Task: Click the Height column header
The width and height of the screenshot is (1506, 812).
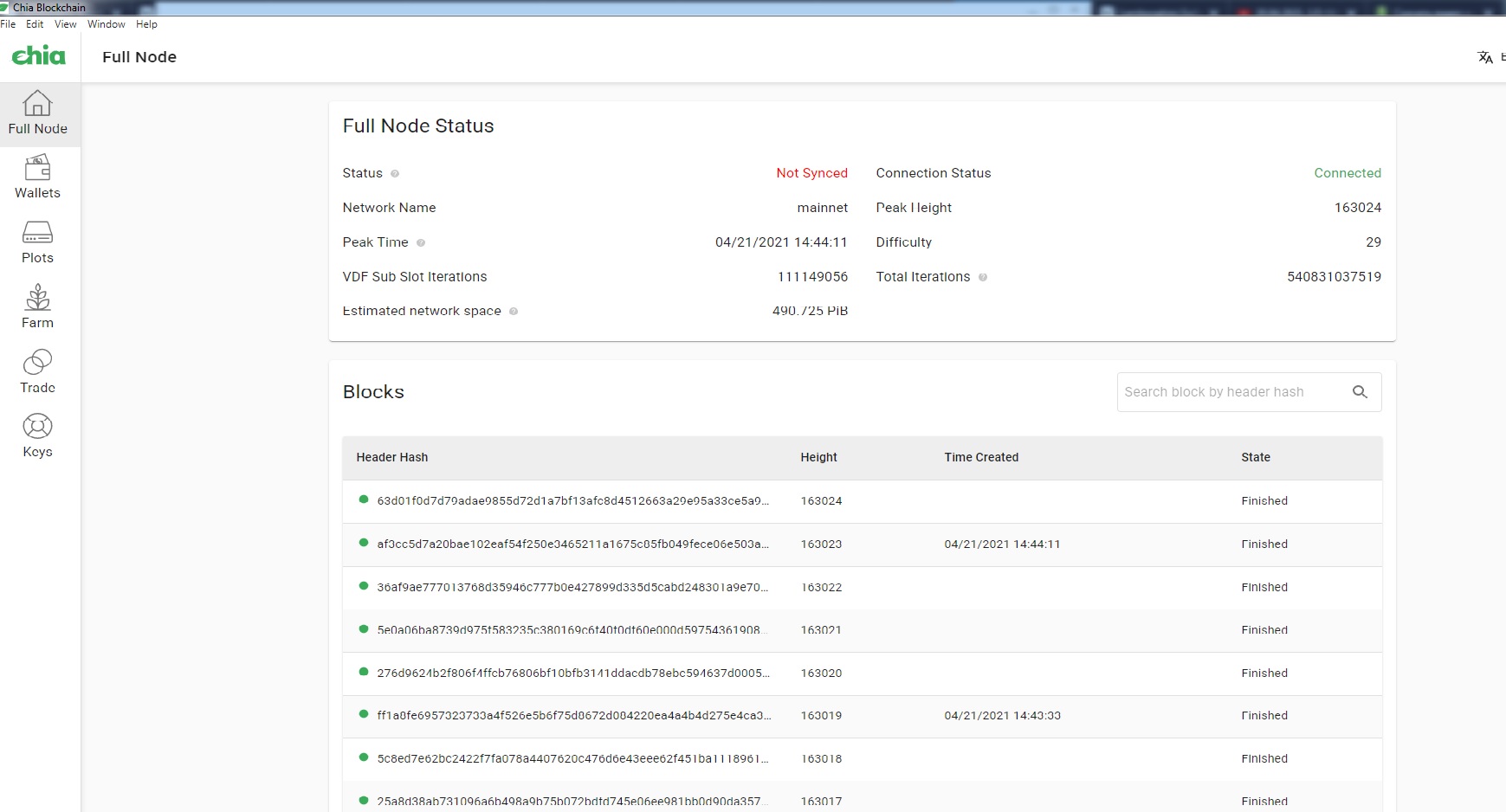Action: [818, 457]
